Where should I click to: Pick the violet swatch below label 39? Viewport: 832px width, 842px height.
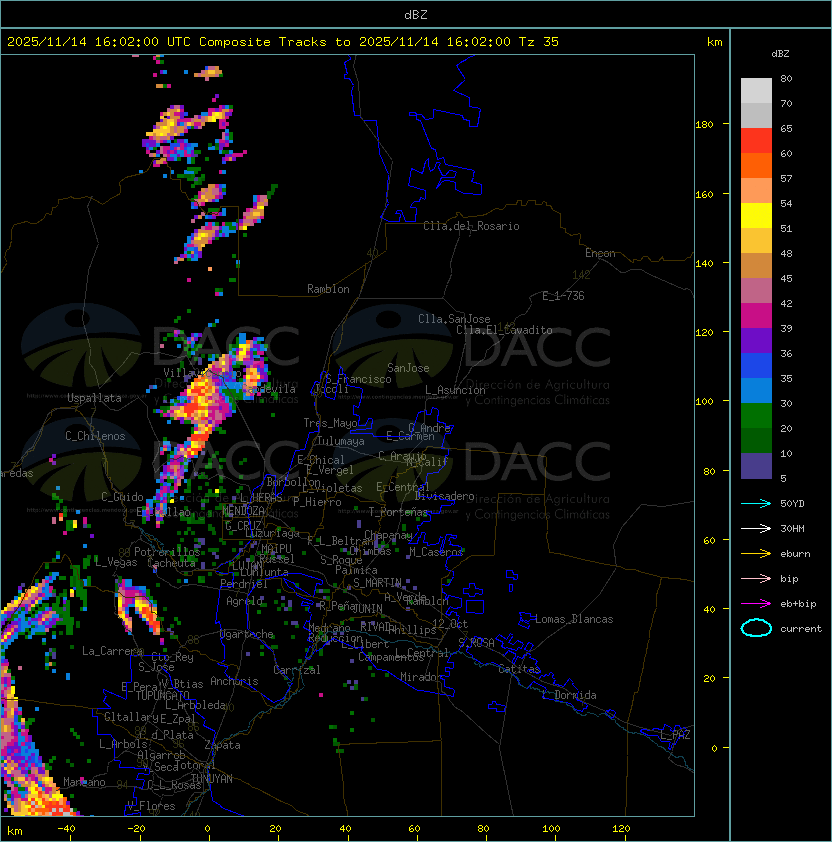(x=756, y=340)
